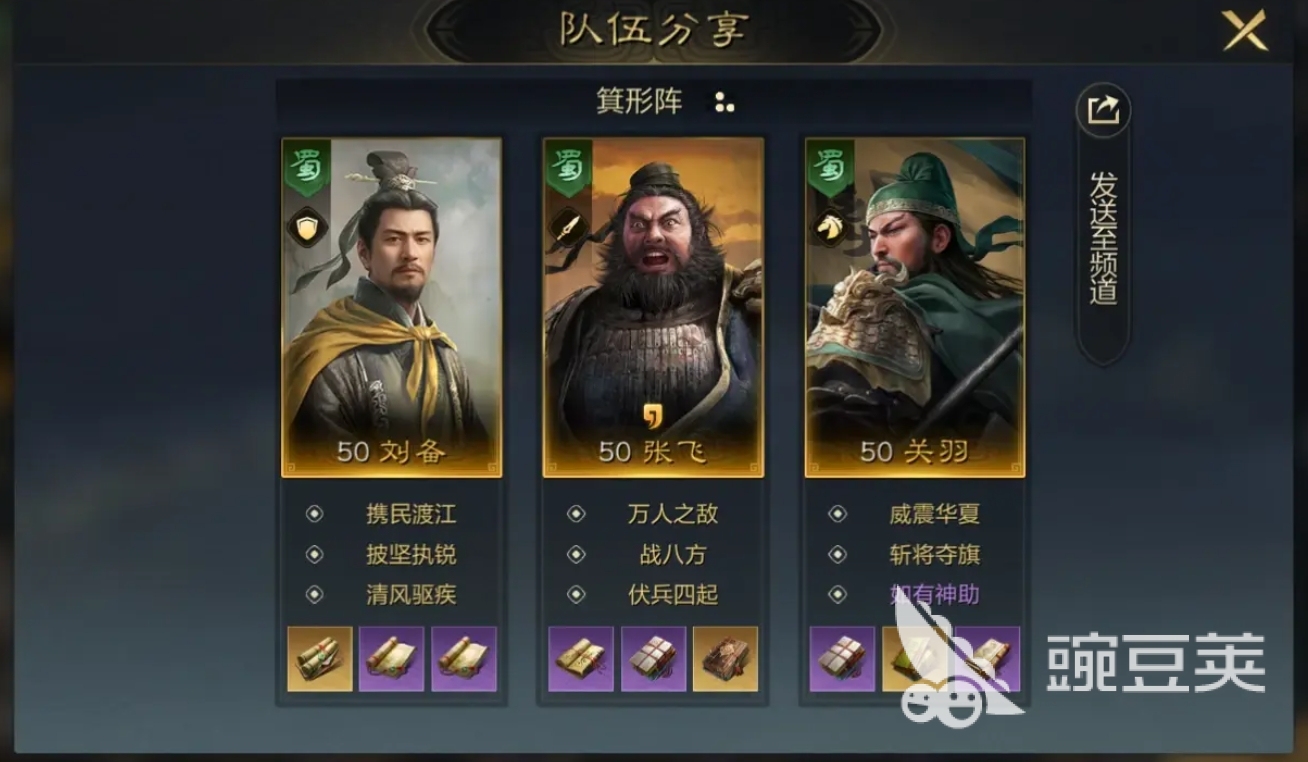View the 刘备 general card portrait
The width and height of the screenshot is (1308, 762).
point(392,307)
